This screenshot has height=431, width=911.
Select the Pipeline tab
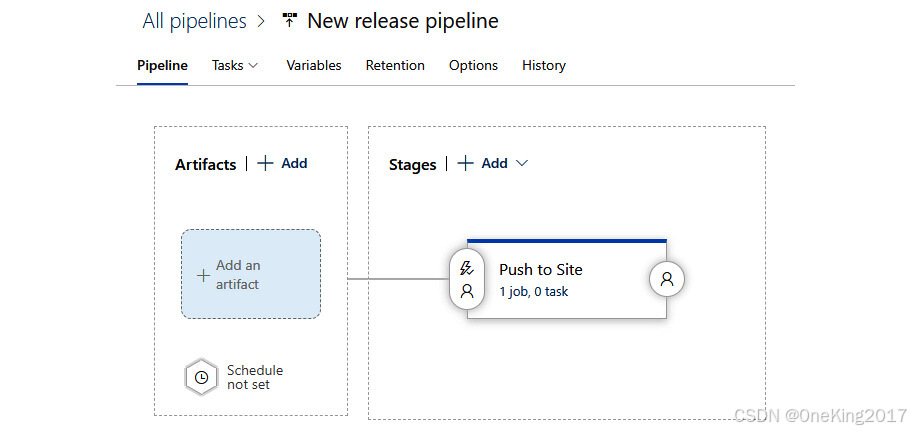(x=162, y=65)
